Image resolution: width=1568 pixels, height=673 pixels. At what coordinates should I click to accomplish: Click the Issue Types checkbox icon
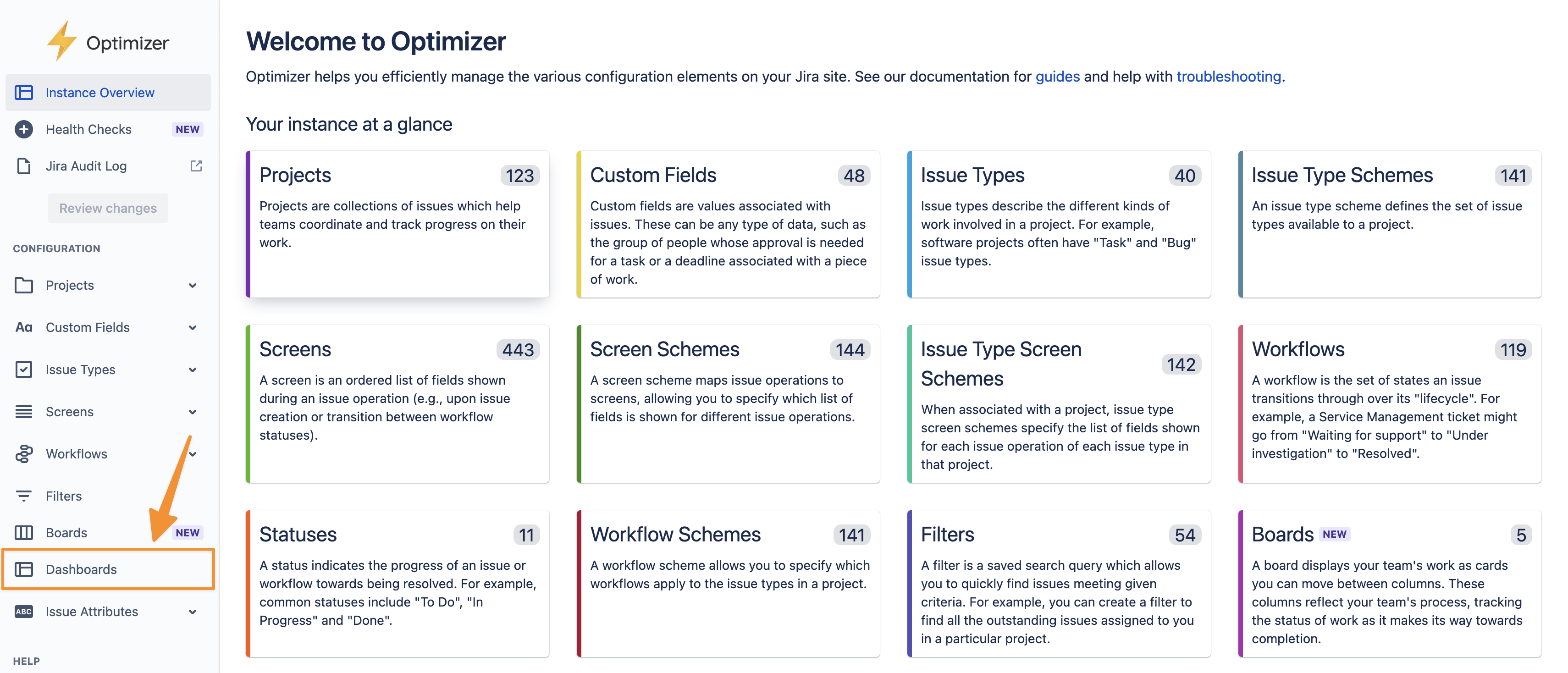tap(24, 369)
